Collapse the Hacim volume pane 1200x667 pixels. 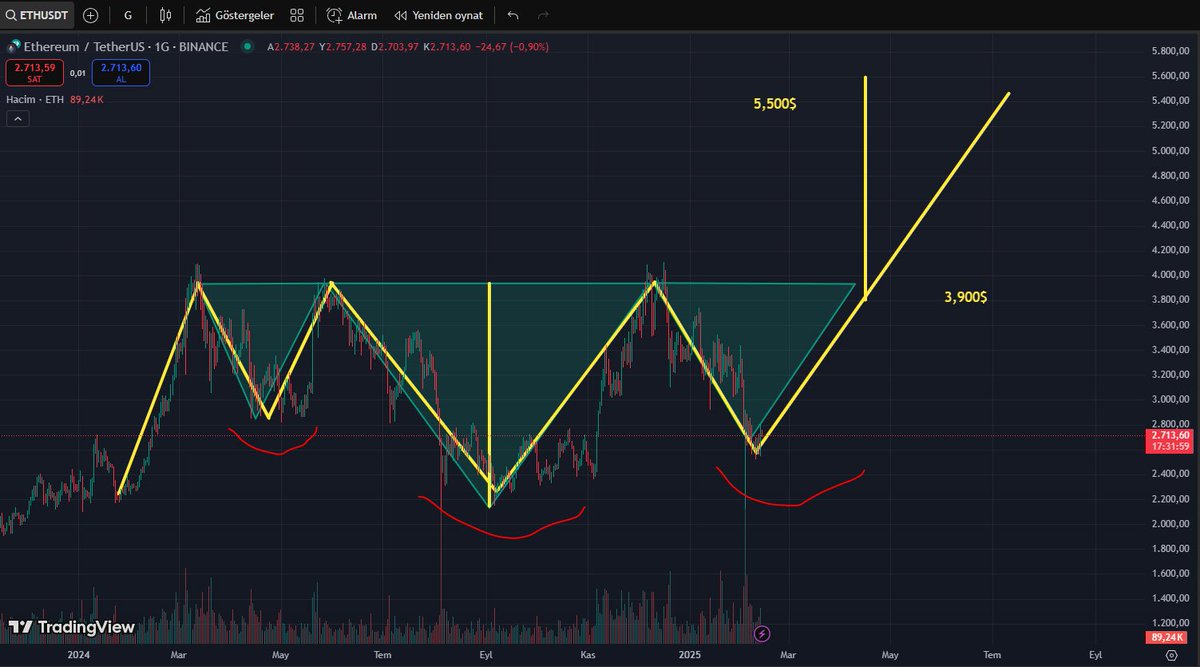tap(17, 118)
